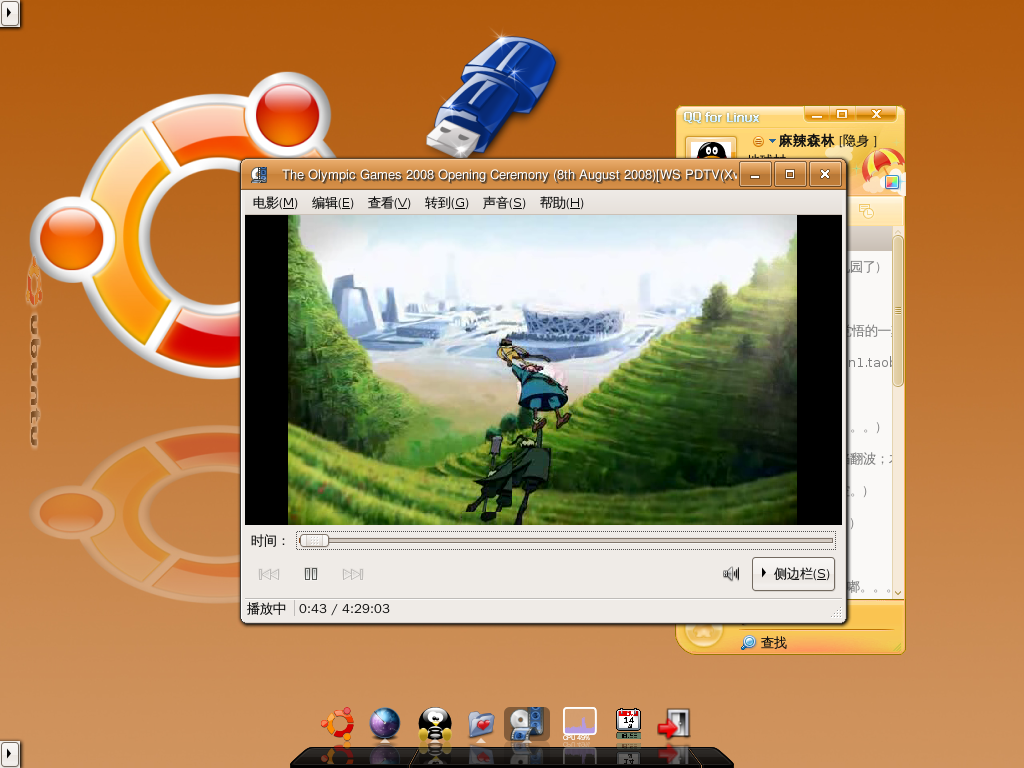Click the colorful square icon in QQ
The height and width of the screenshot is (768, 1024).
click(892, 182)
